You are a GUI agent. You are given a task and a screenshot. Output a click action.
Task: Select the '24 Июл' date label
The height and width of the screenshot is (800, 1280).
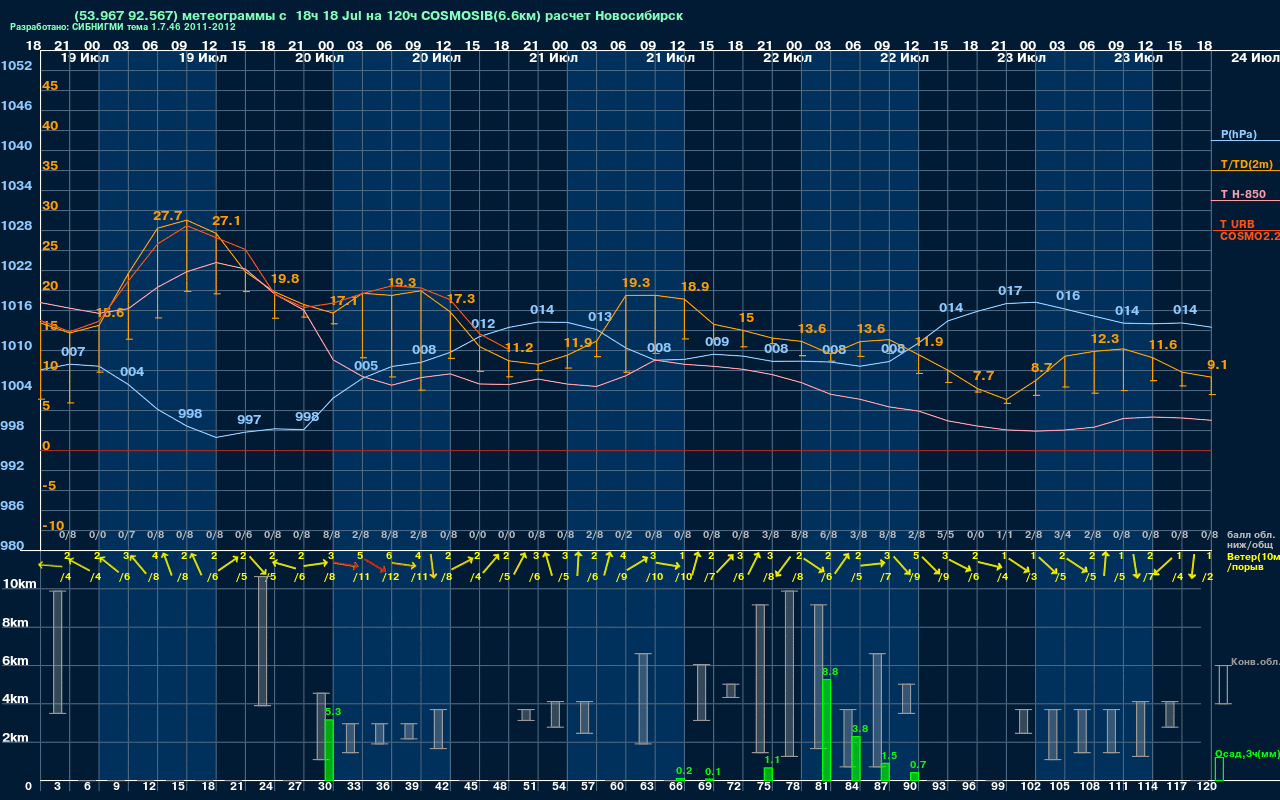1254,58
